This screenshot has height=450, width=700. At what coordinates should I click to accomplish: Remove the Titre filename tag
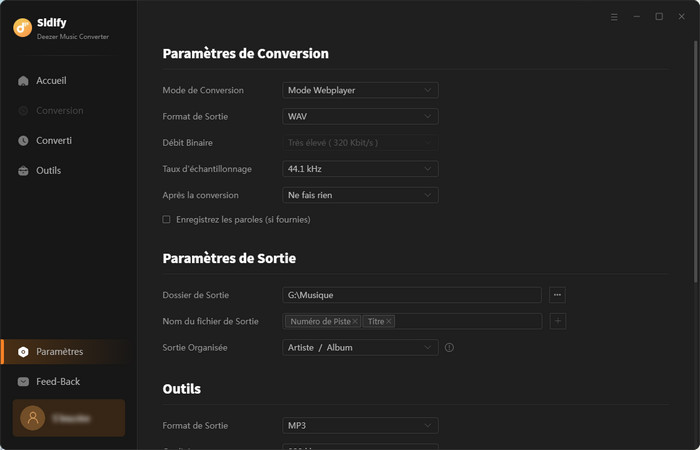click(389, 322)
